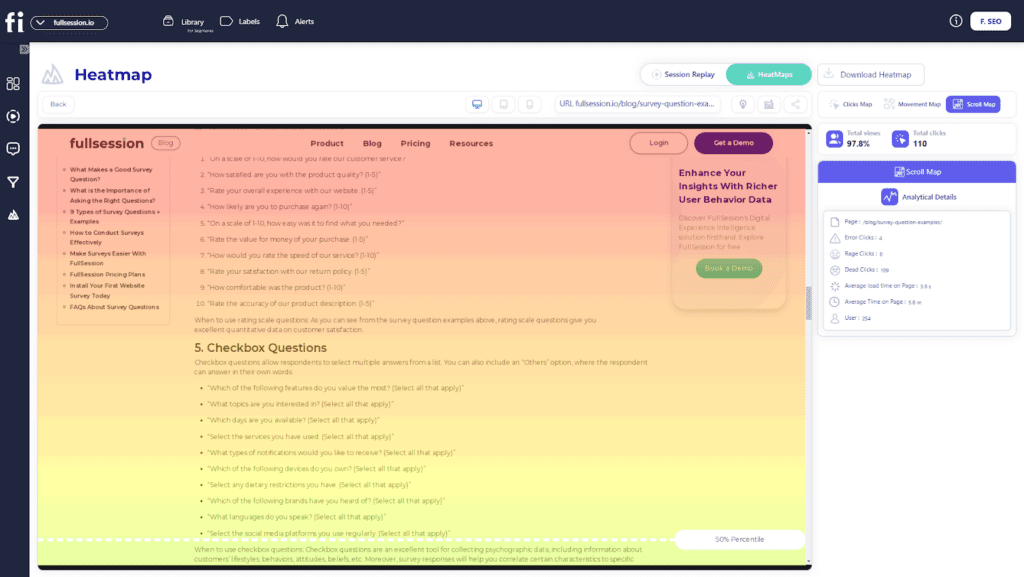Open the fullsession.io site dropdown
The image size is (1024, 577).
[69, 22]
